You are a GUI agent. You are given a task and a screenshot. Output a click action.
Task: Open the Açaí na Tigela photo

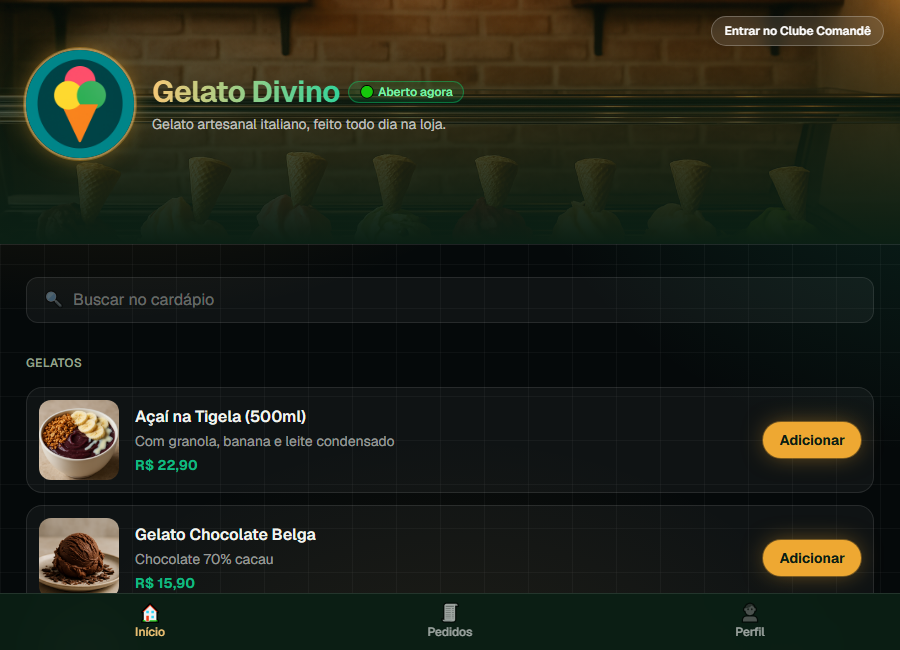[79, 440]
